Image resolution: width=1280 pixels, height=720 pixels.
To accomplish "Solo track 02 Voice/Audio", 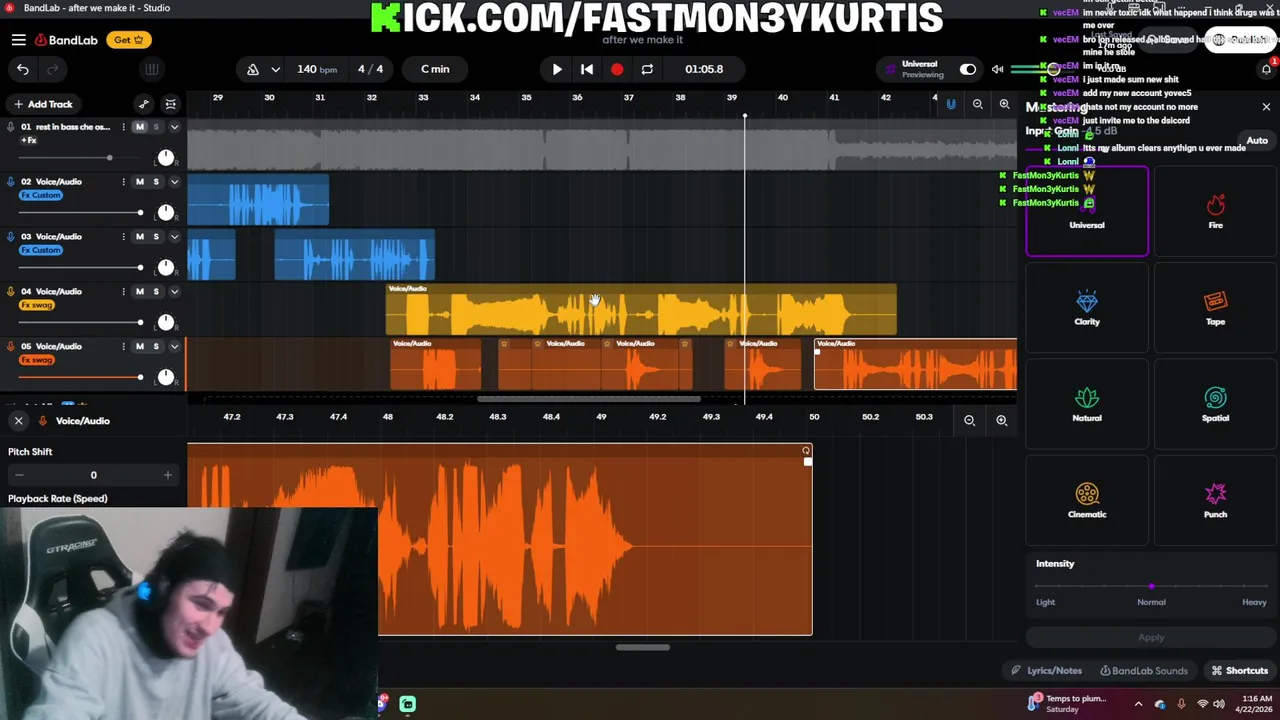I will 156,182.
